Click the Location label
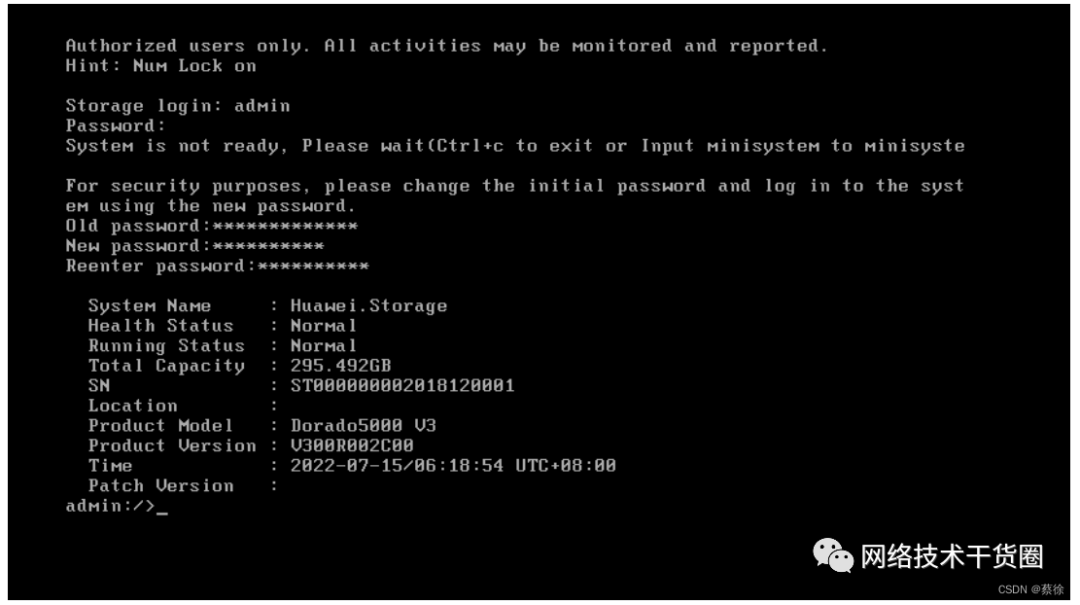Screen dimensions: 1080x605 [x=132, y=406]
